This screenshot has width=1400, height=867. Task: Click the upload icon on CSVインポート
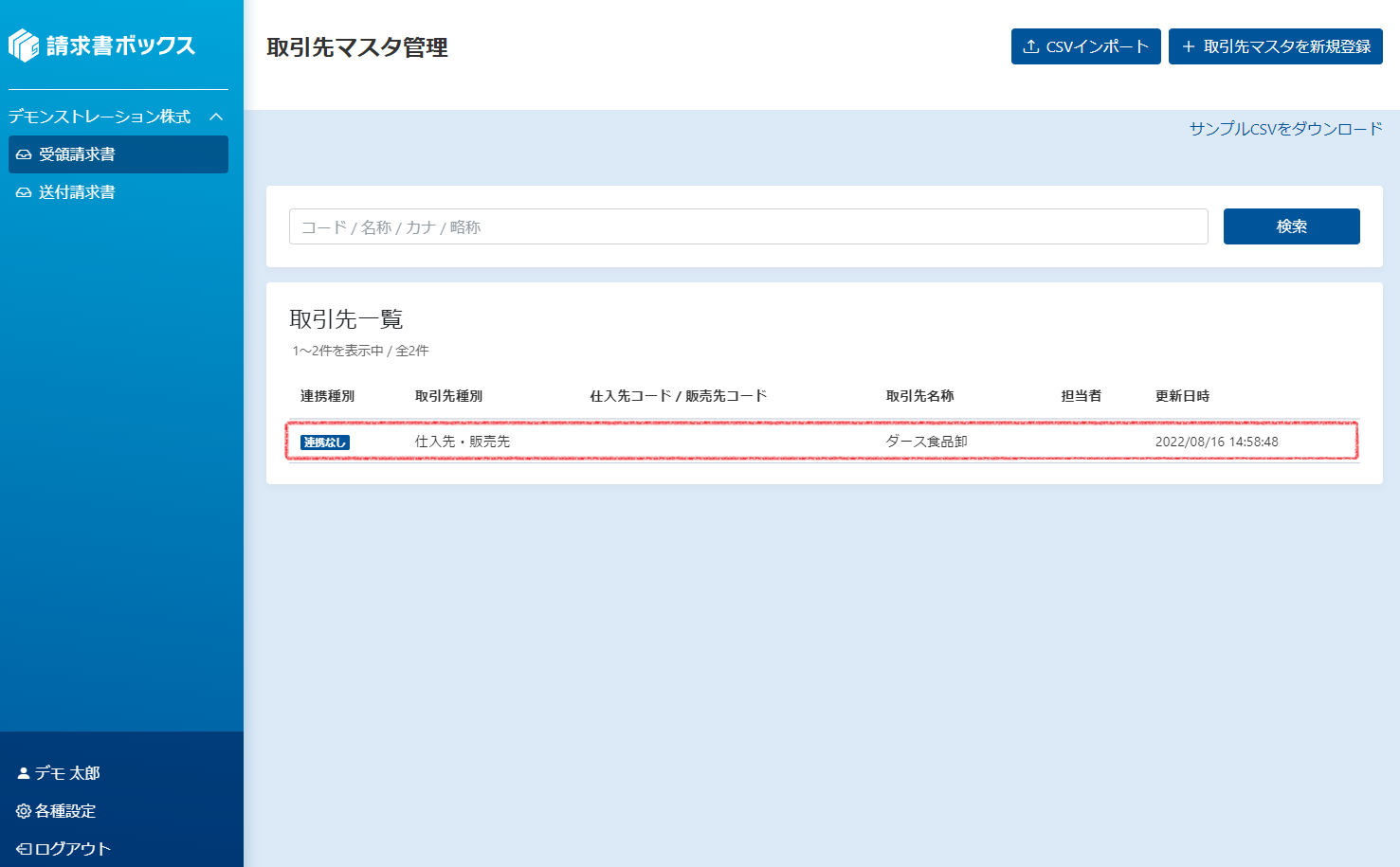(1031, 46)
